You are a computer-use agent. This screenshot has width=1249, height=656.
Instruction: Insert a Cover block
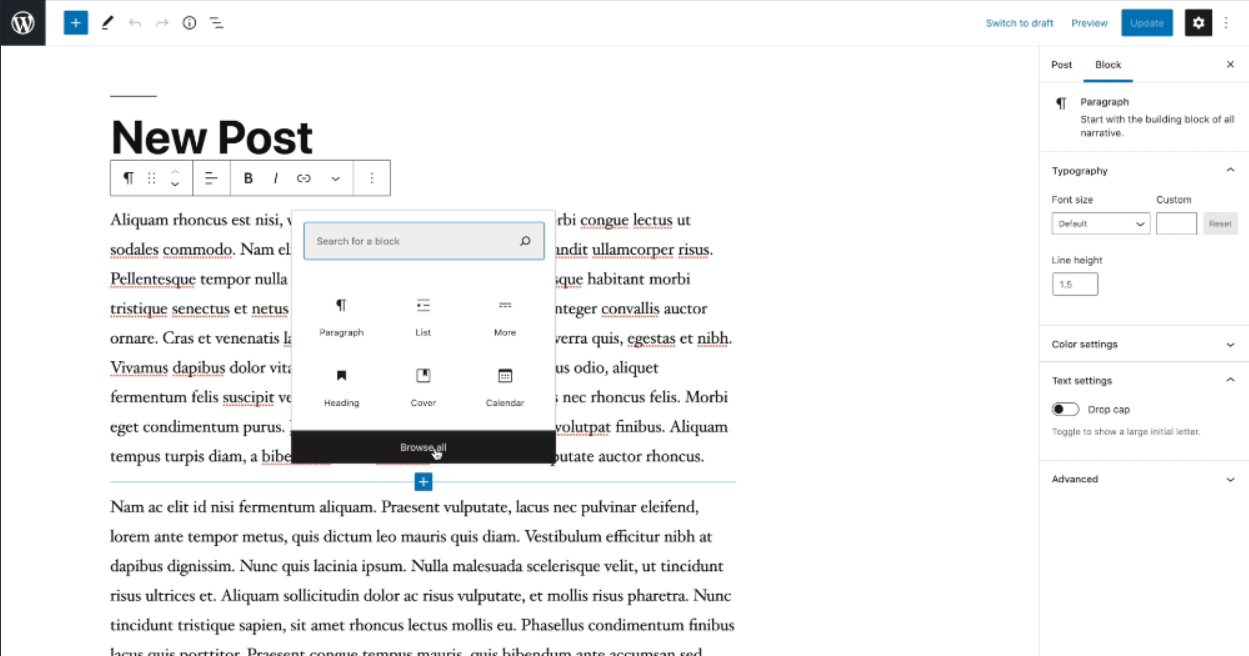click(423, 387)
